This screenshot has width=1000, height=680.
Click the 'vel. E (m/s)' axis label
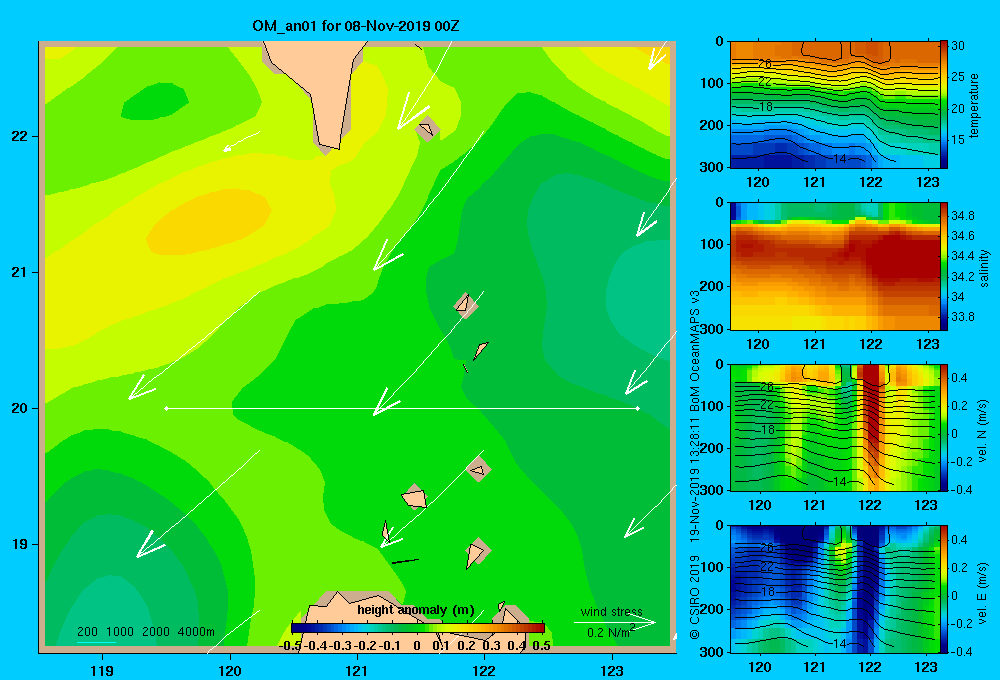click(982, 593)
